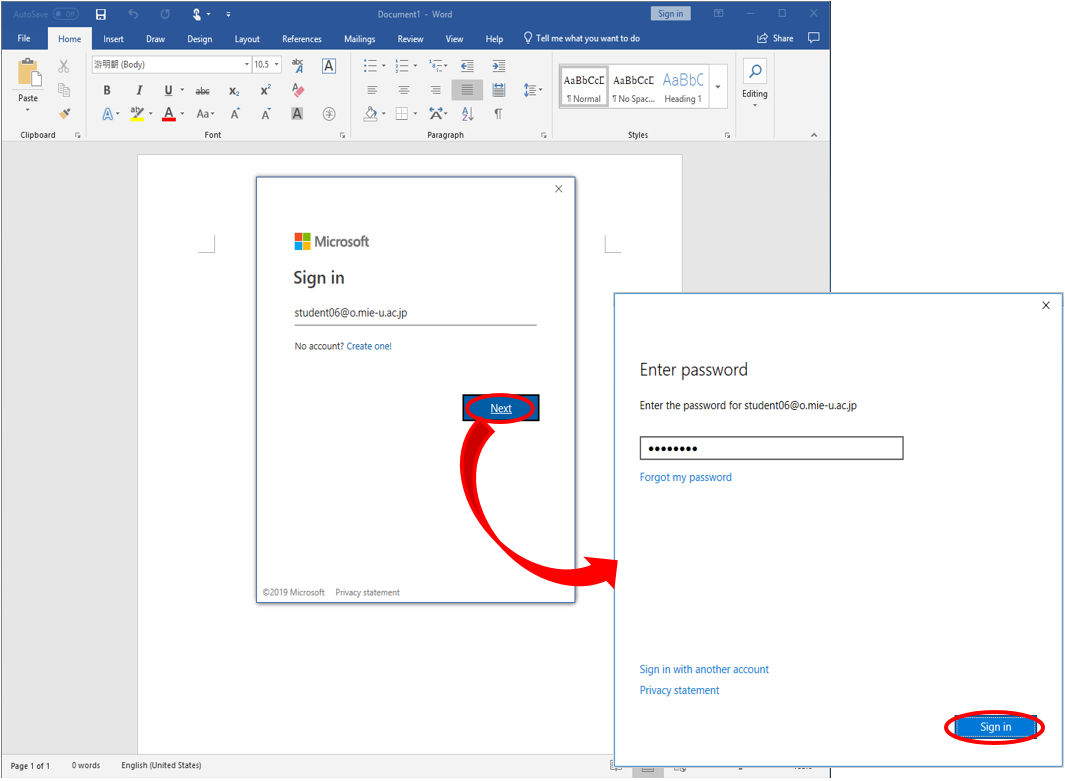Click Sign in button in password dialog
1065x781 pixels.
995,727
